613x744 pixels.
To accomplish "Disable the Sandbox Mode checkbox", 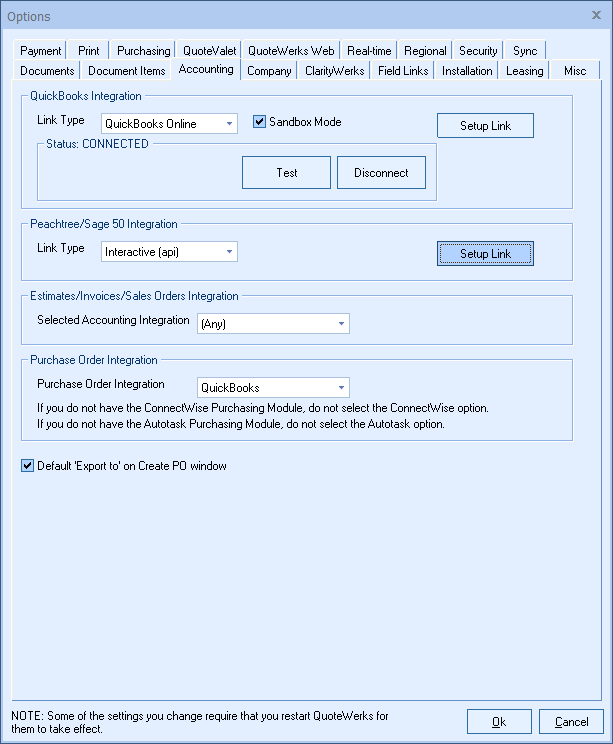I will (x=259, y=122).
